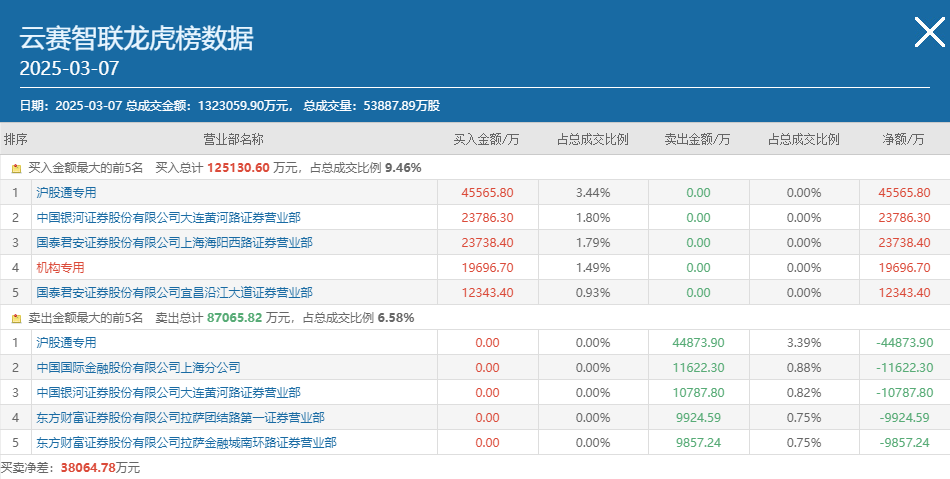The height and width of the screenshot is (479, 950).
Task: Click the 0.93% buy proportion cell
Action: tap(593, 292)
